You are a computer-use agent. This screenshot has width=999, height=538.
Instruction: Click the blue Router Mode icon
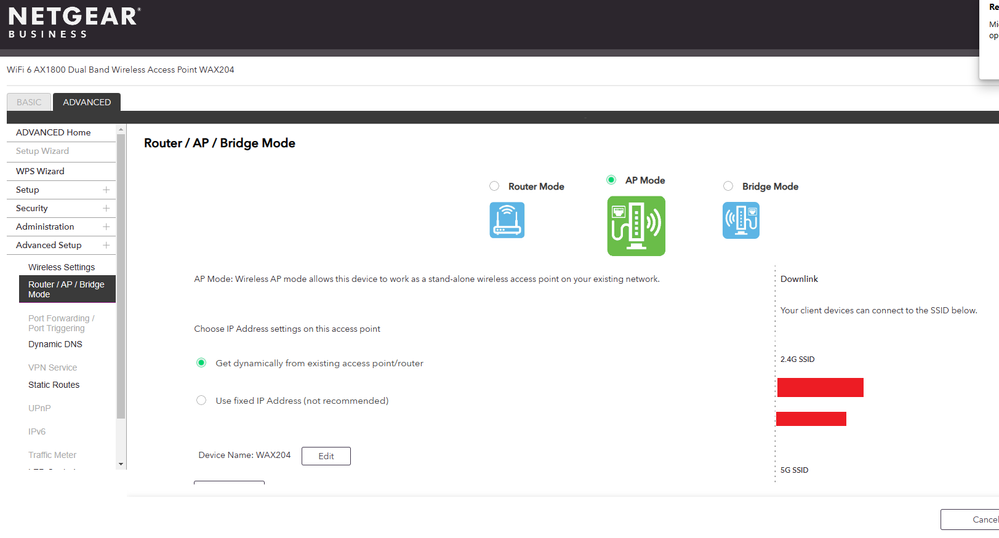pyautogui.click(x=507, y=220)
